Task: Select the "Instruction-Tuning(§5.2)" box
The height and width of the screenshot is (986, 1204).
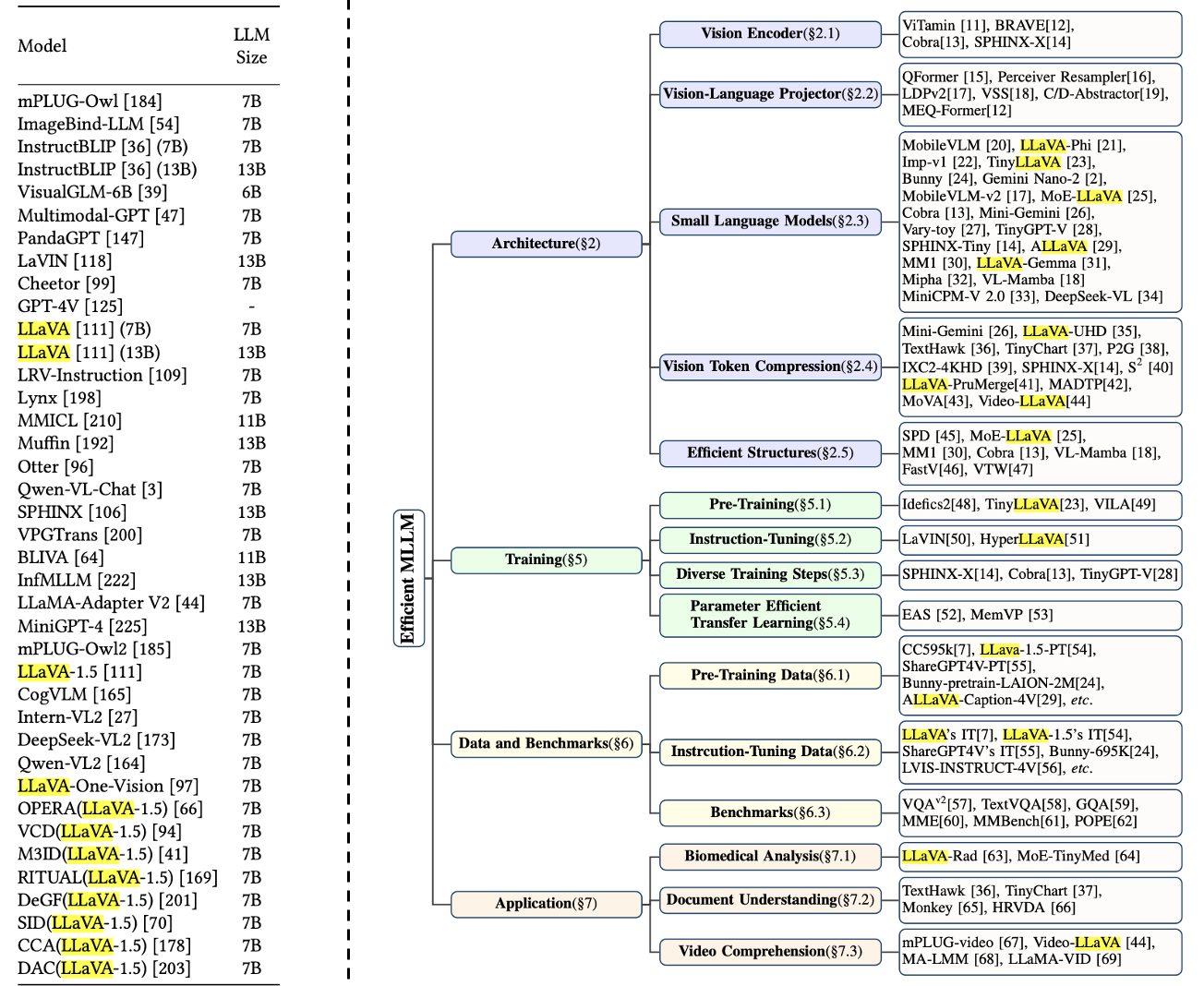Action: (x=770, y=540)
